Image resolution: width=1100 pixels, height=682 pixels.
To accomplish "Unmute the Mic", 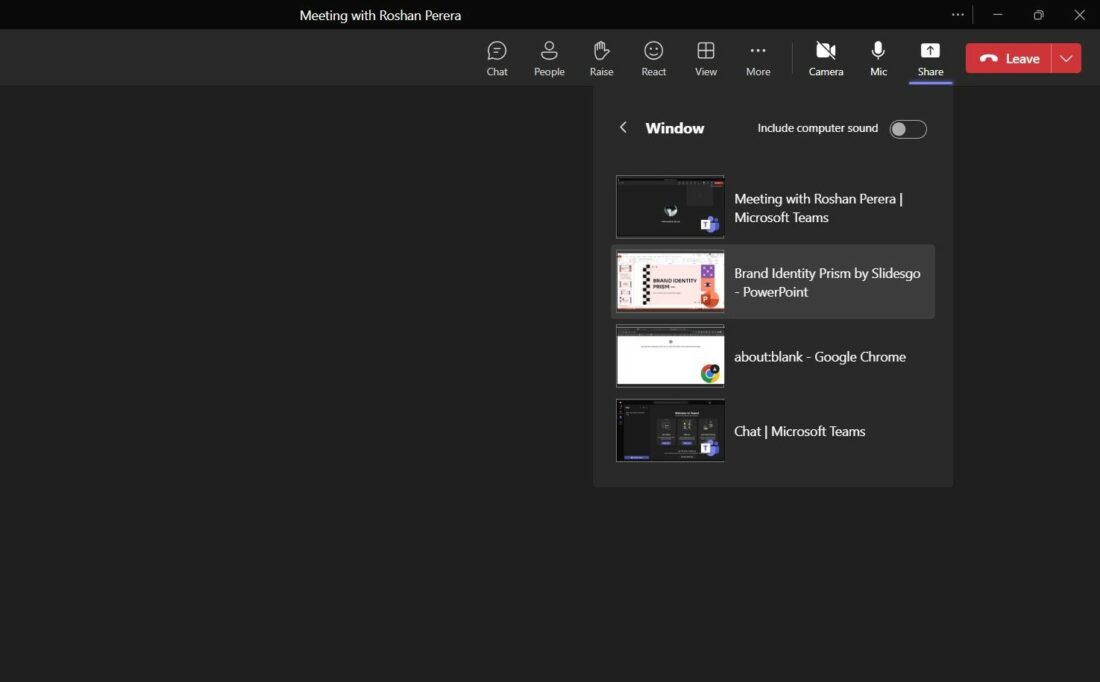I will point(878,57).
